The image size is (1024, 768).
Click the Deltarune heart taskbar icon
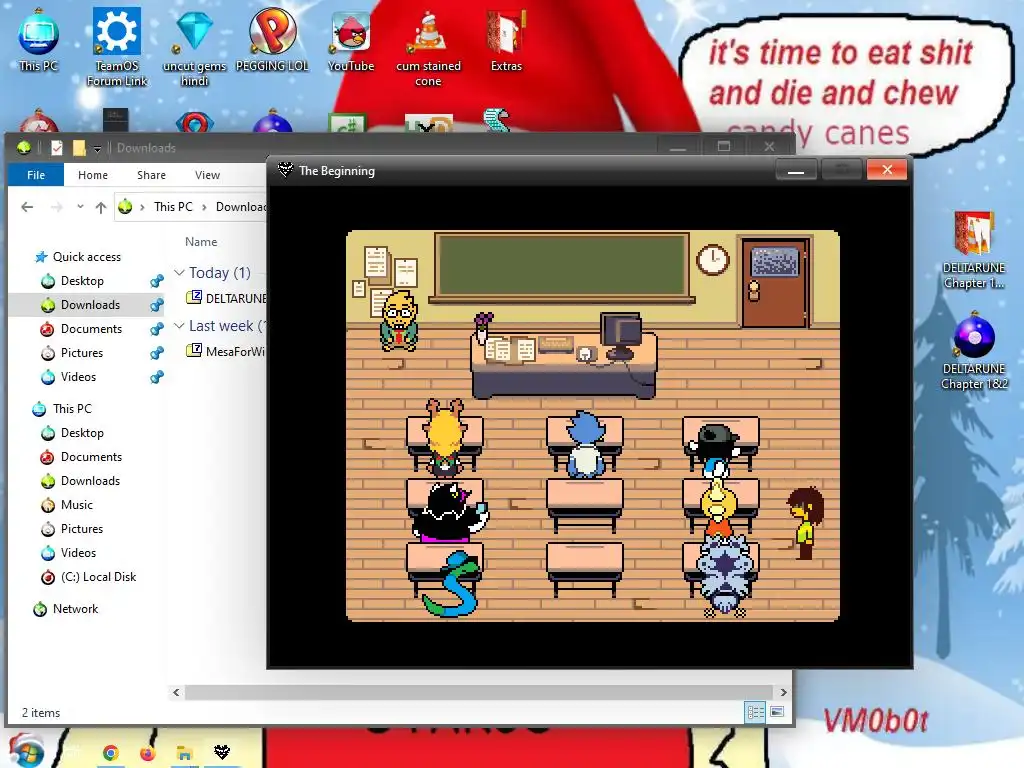[x=222, y=752]
